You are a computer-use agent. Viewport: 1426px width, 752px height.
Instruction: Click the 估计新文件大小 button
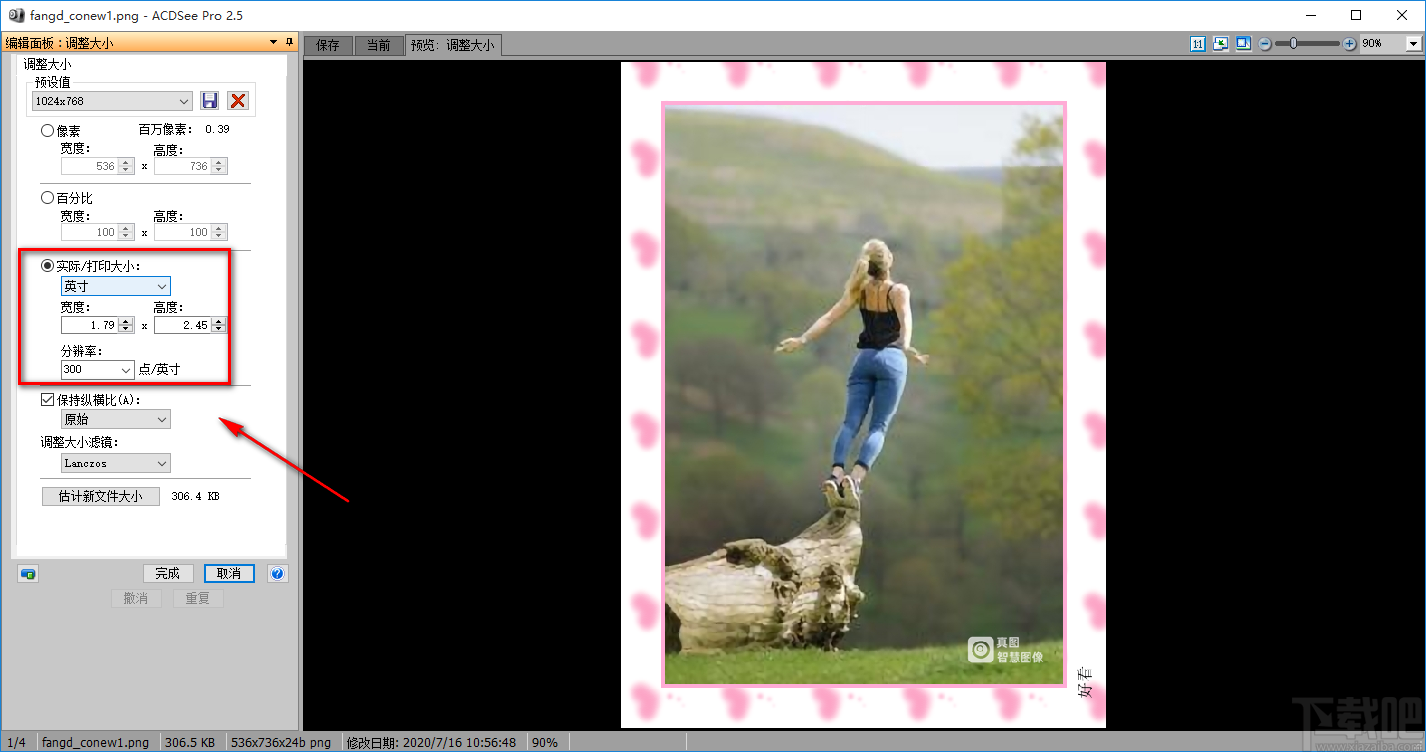[101, 497]
